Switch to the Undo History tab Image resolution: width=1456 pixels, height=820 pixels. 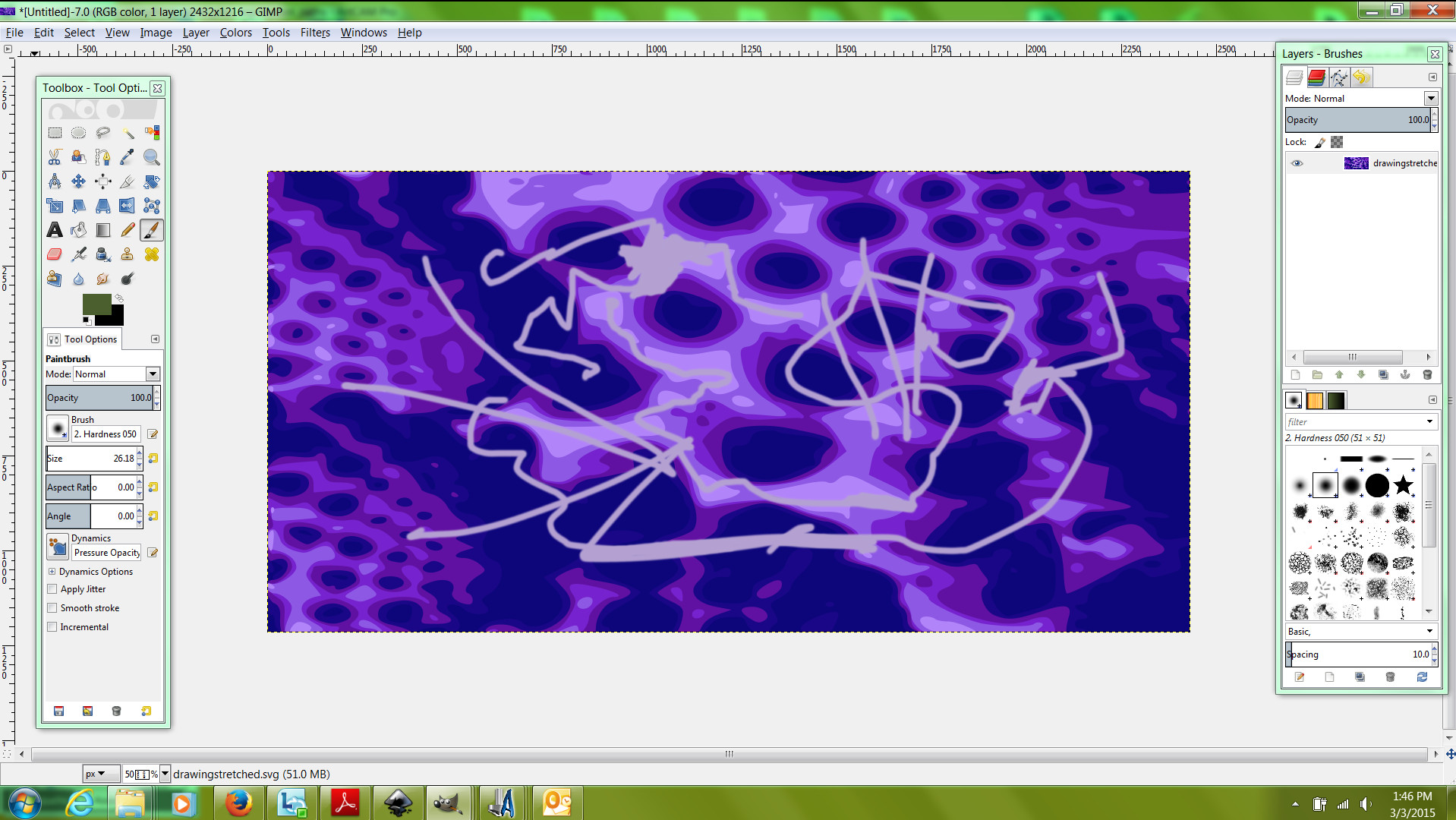coord(1361,77)
